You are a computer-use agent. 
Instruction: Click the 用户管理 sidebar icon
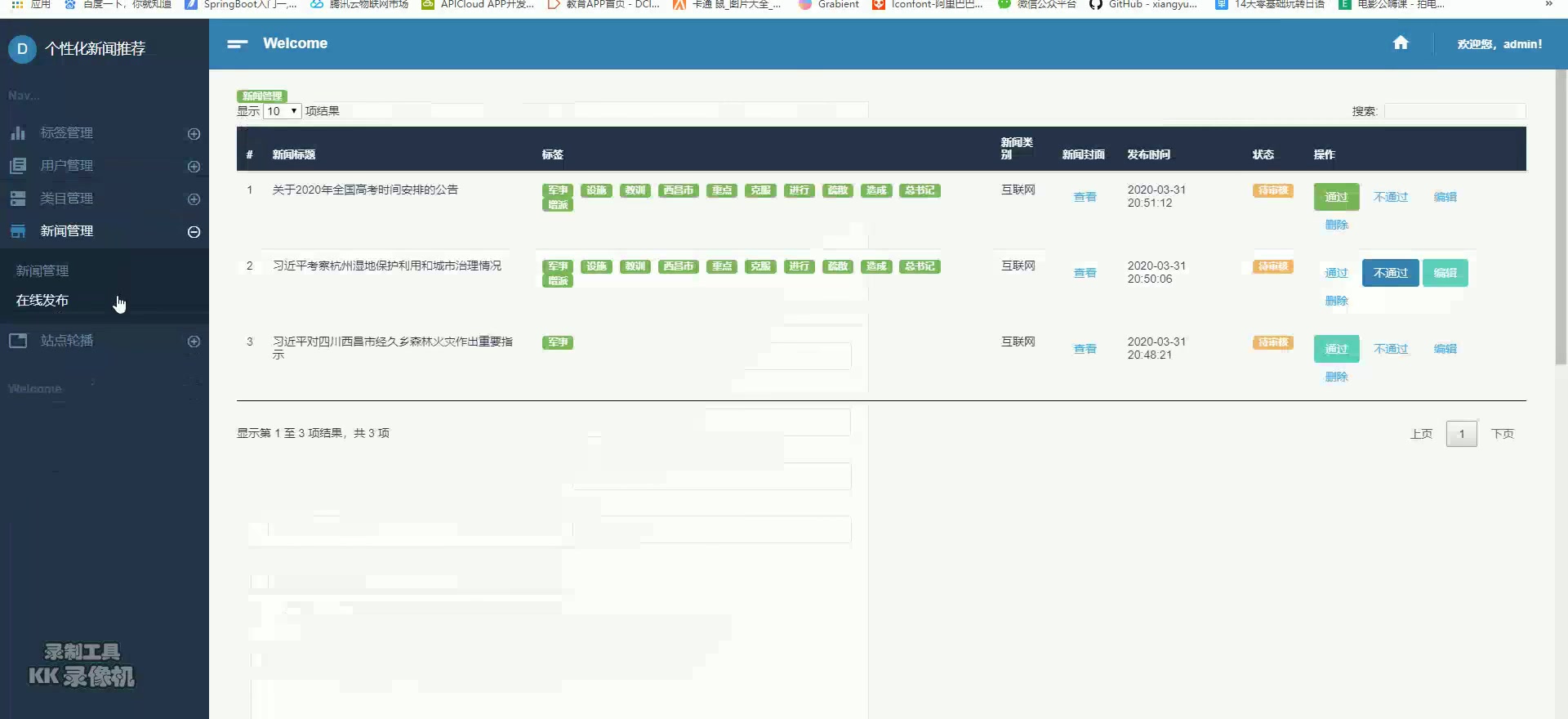(x=18, y=166)
